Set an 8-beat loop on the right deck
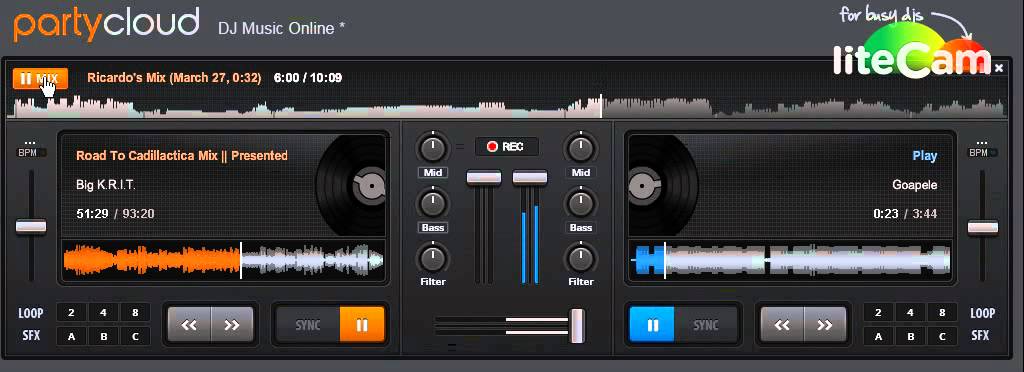 (942, 313)
